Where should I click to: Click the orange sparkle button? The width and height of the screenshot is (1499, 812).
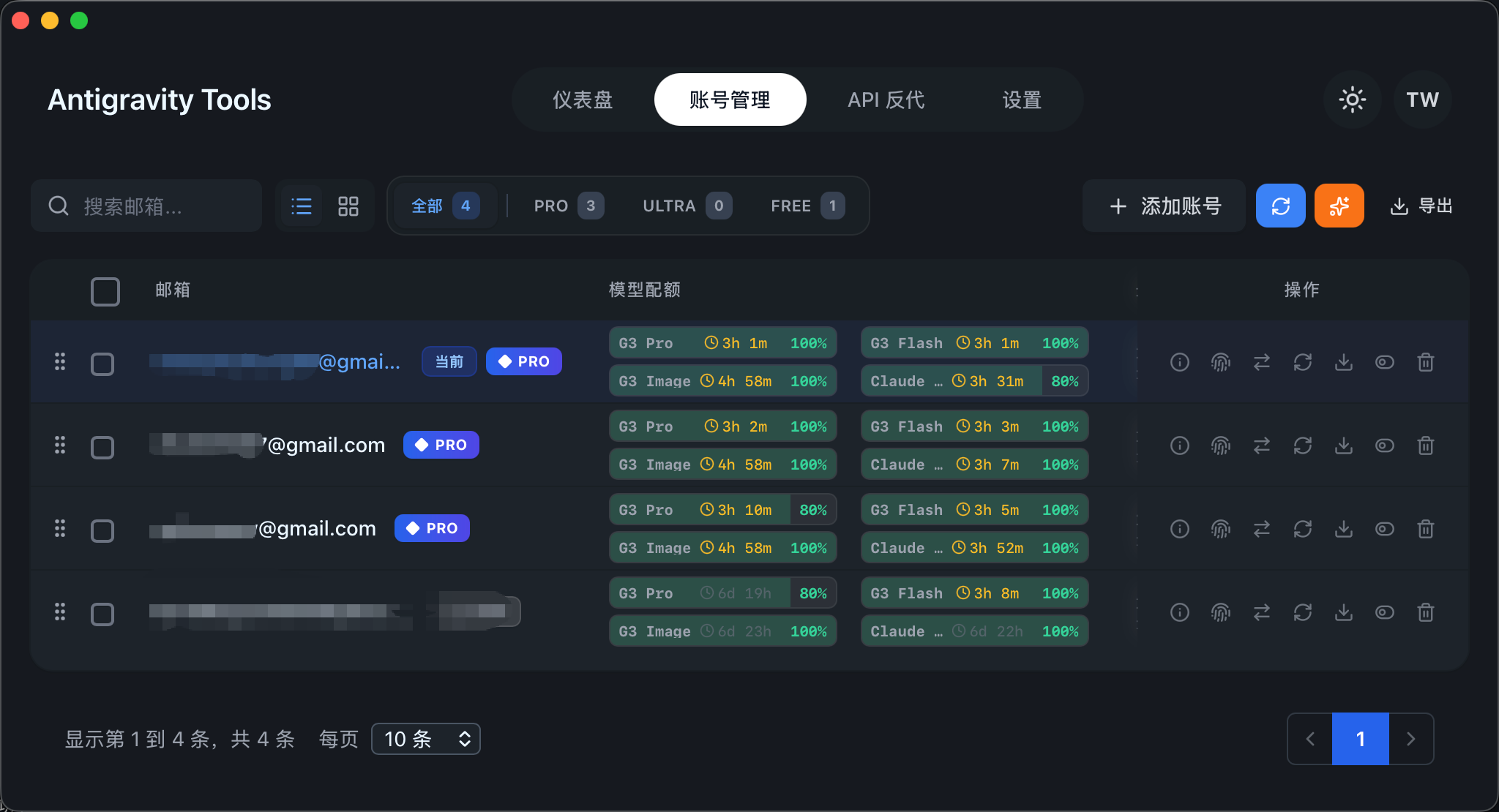(1339, 206)
